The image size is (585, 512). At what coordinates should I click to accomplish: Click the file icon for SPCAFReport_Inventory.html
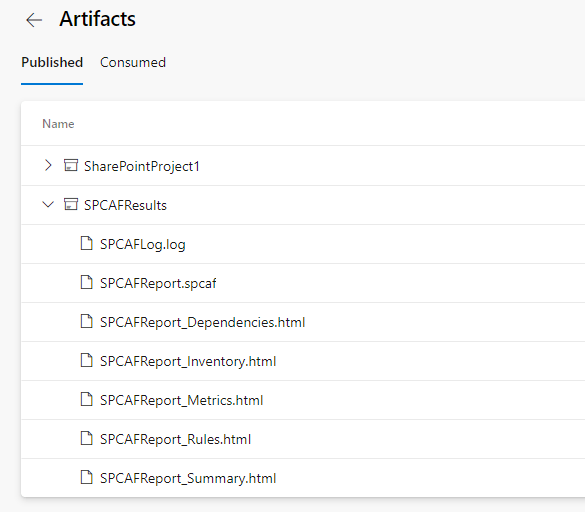pos(87,360)
